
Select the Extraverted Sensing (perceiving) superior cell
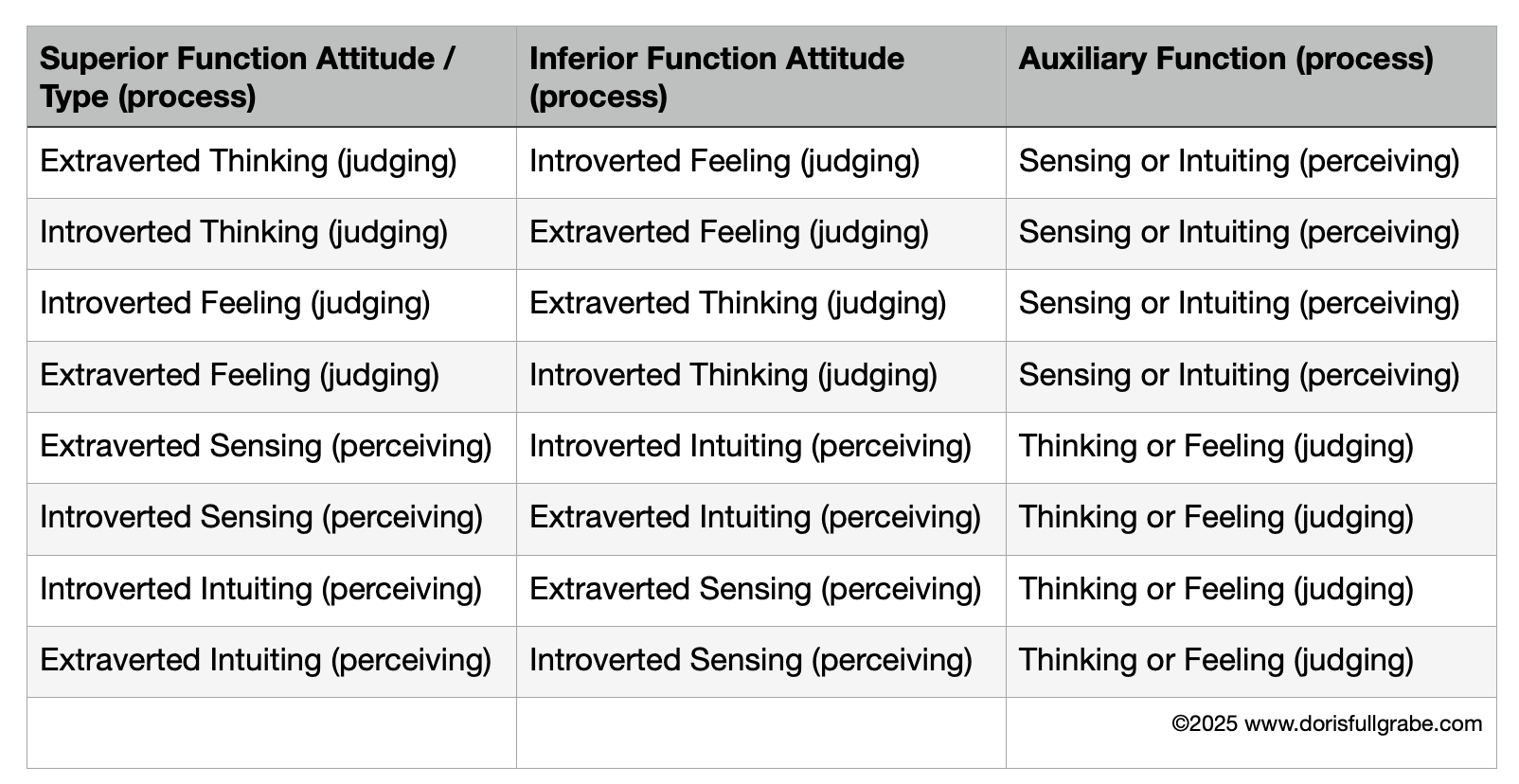[x=271, y=447]
